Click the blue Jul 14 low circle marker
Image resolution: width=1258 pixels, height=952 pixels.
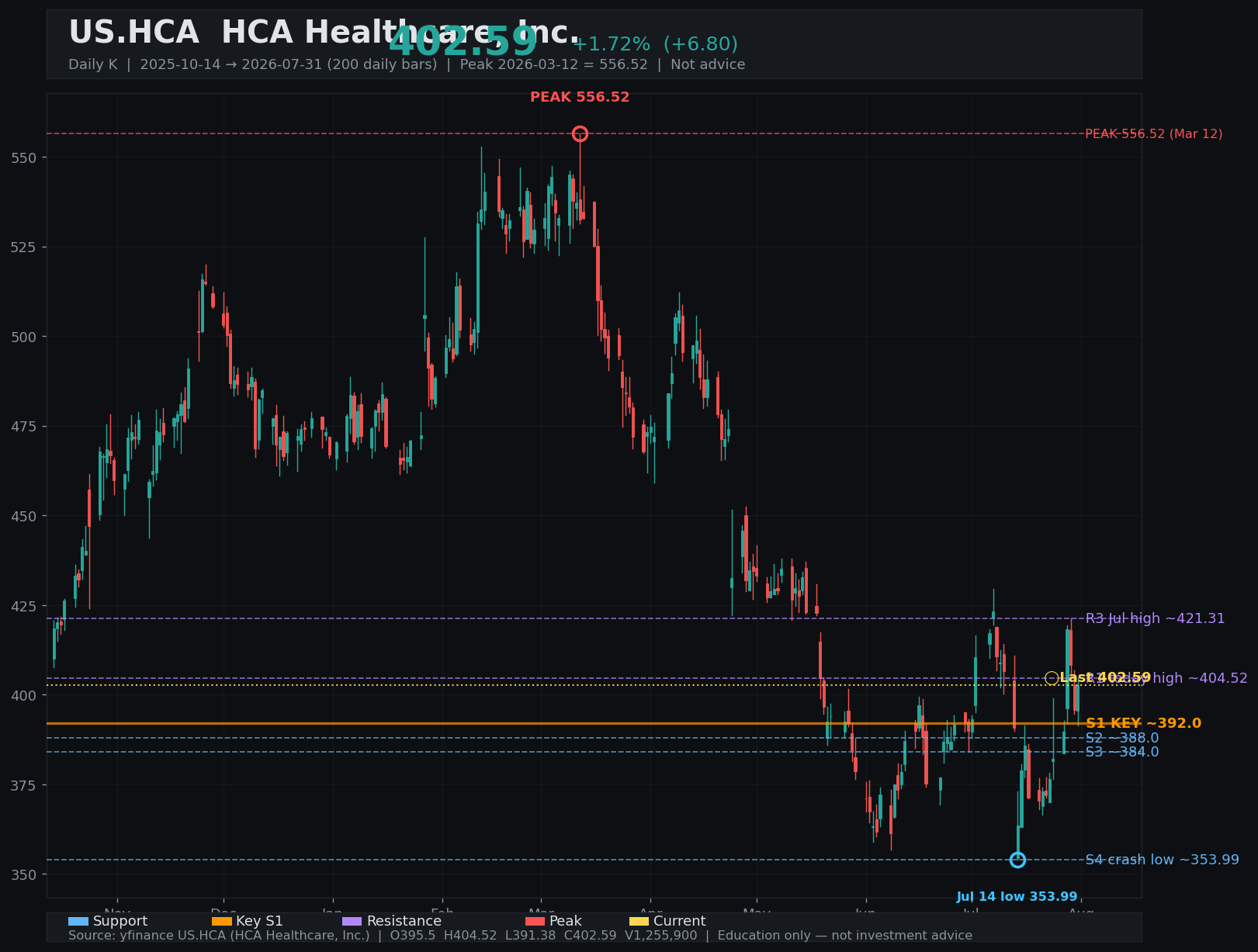[x=1017, y=860]
